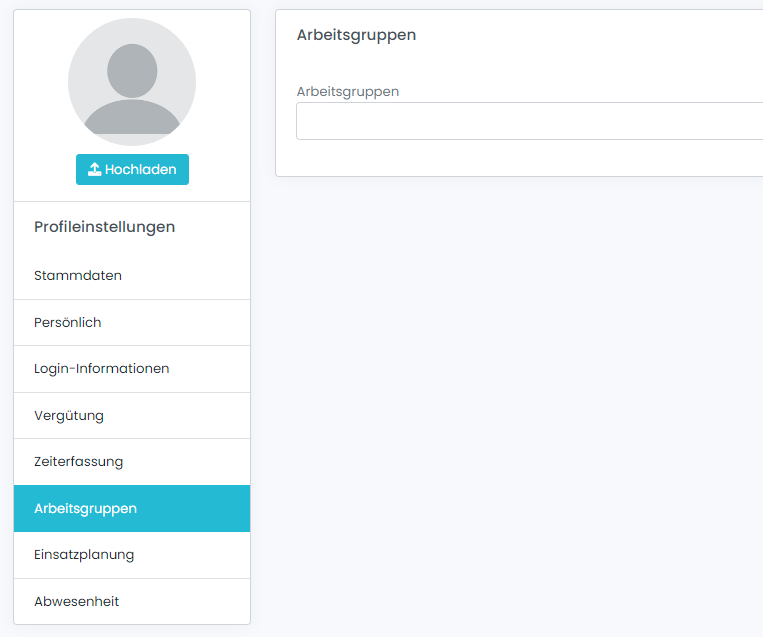Open Login-Informationen in sidebar
This screenshot has height=637, width=763.
[101, 368]
